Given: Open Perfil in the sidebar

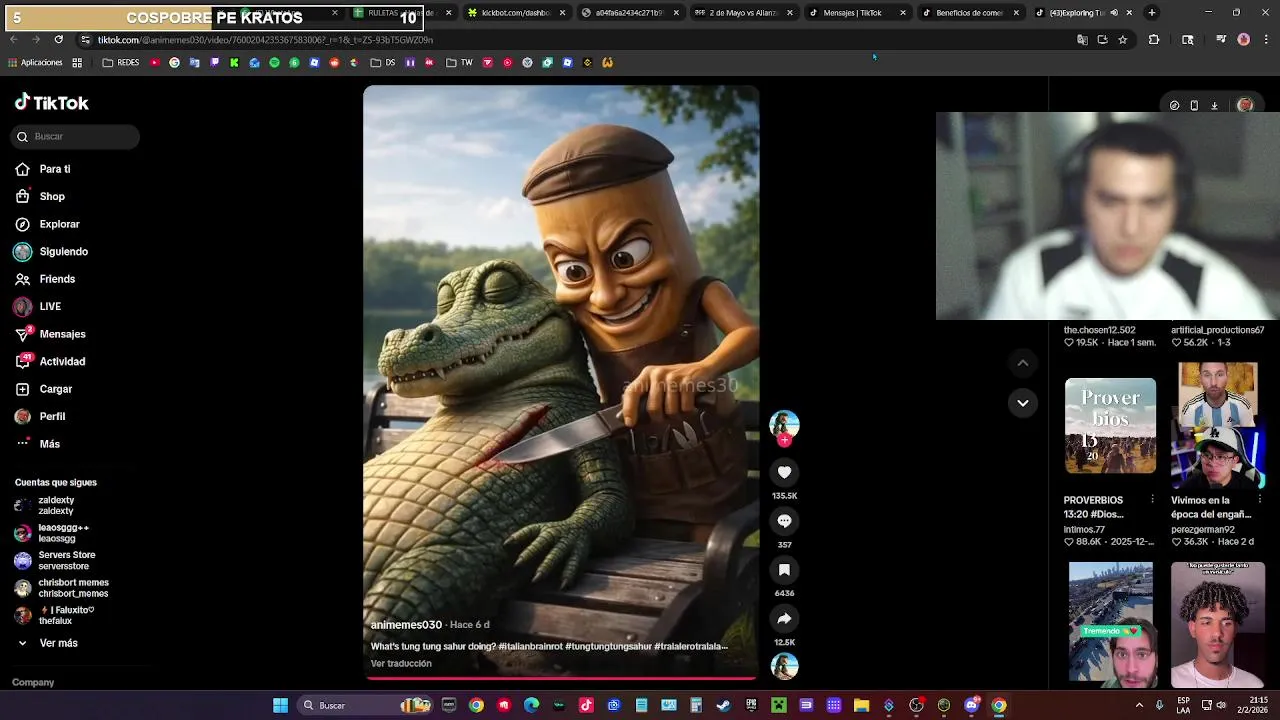Looking at the screenshot, I should click(x=40, y=417).
